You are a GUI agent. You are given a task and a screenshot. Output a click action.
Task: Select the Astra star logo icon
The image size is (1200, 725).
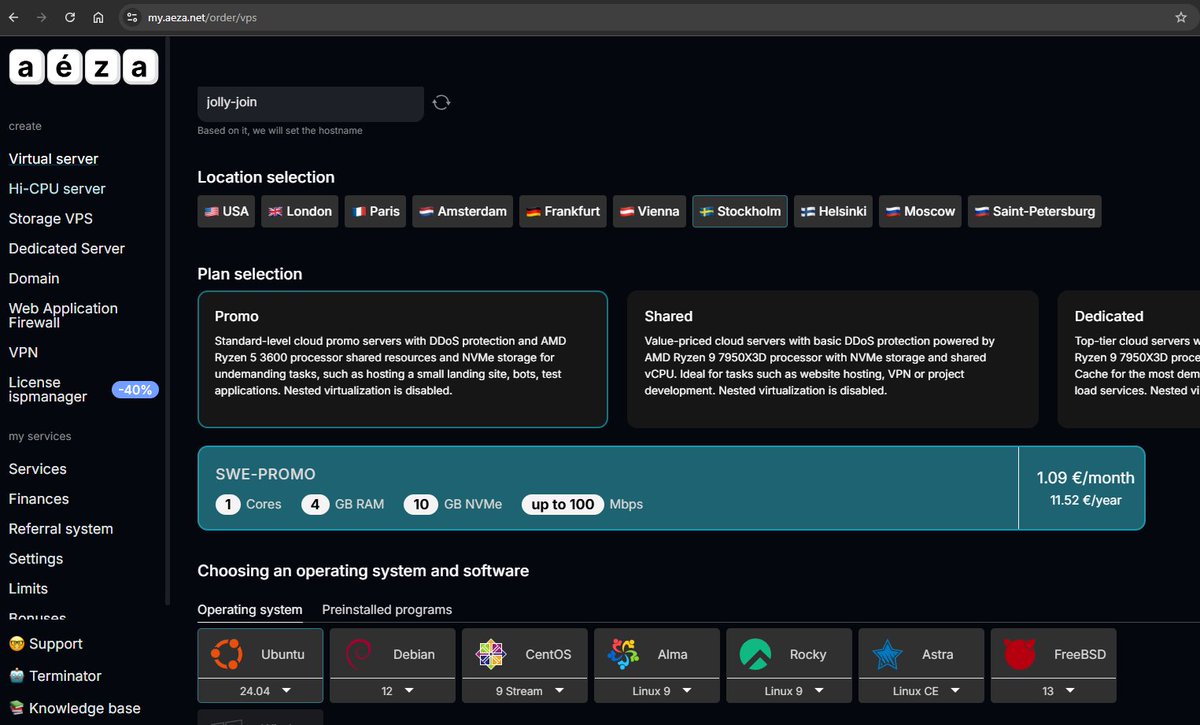[887, 654]
